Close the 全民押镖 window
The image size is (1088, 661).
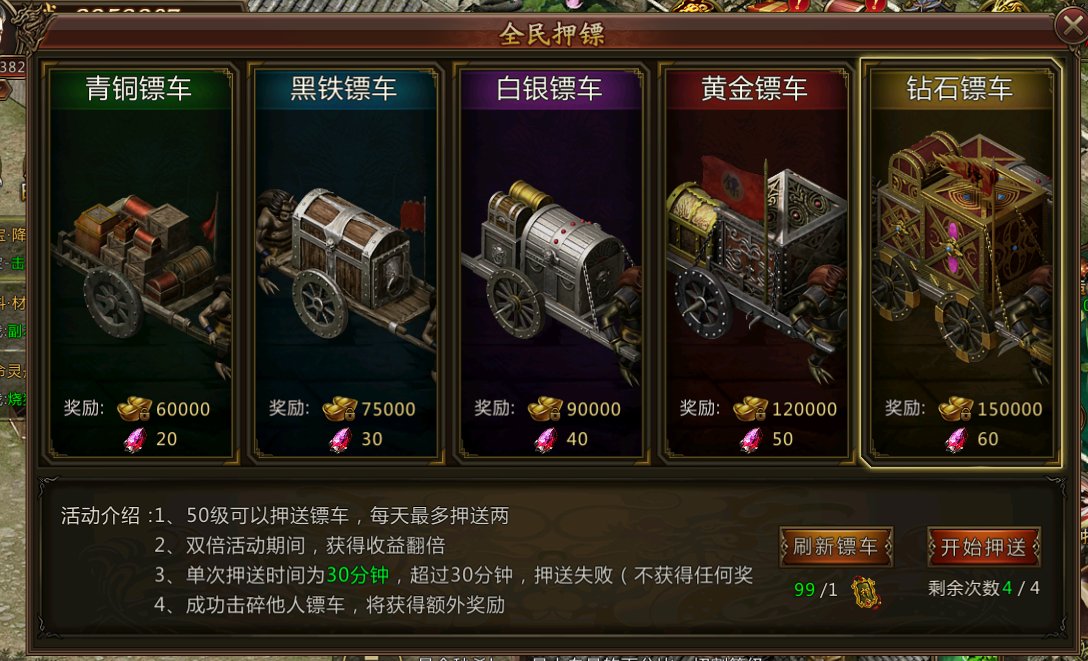(x=1071, y=27)
